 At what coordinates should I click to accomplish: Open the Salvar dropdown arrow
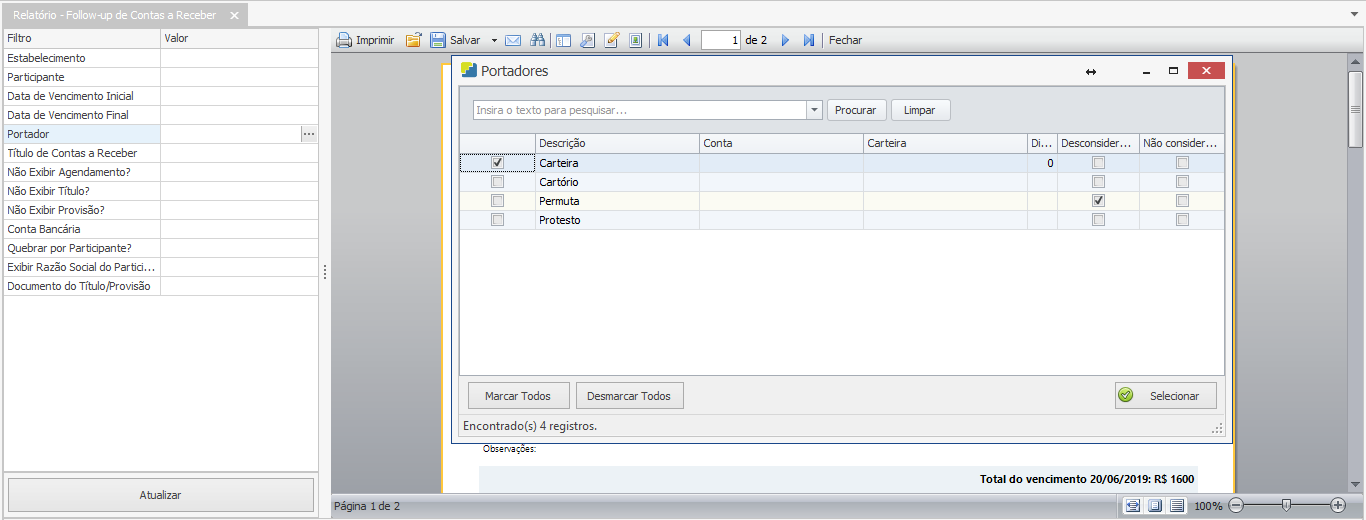click(x=494, y=41)
